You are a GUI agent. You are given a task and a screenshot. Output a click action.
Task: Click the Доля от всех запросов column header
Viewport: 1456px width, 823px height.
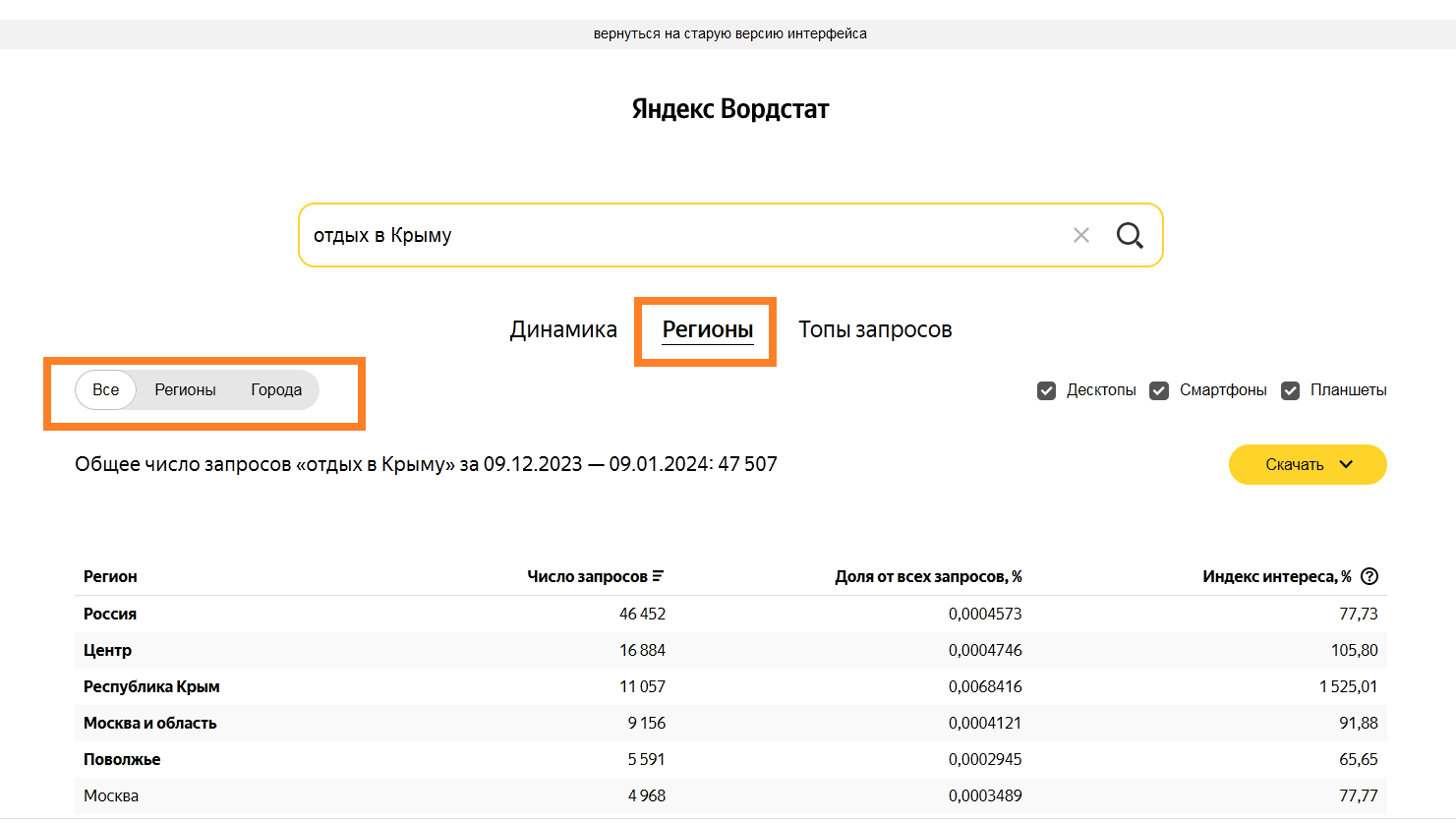928,576
